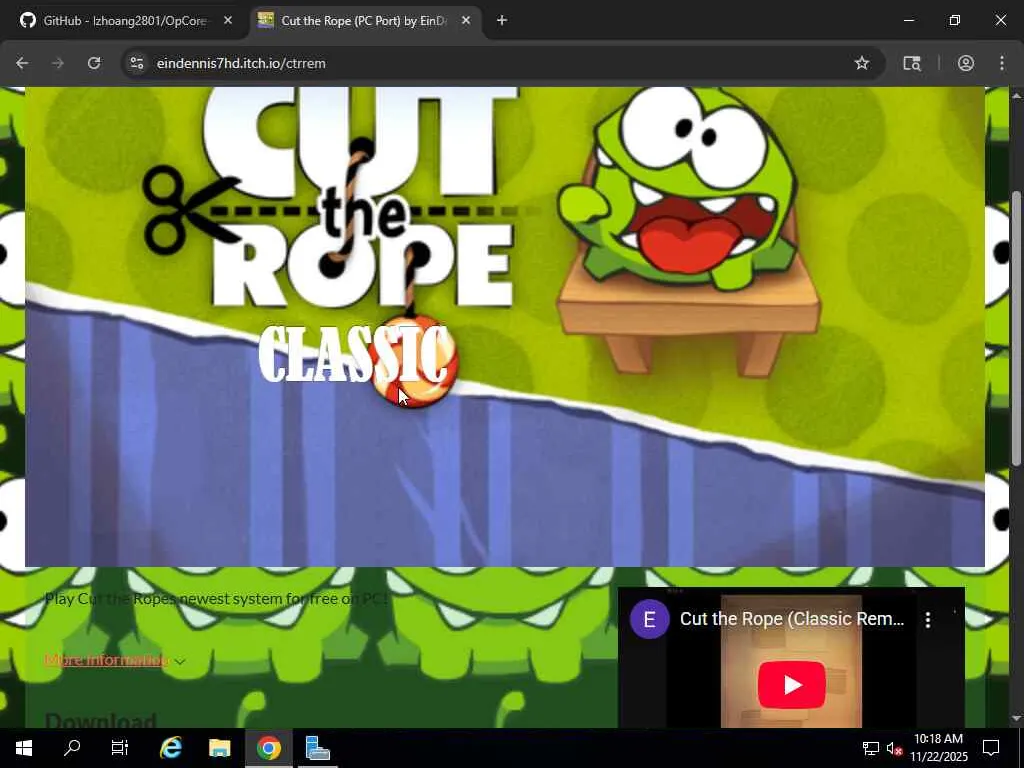Open Chrome three-dot menu
Screen dimensions: 1024x768
1002,63
